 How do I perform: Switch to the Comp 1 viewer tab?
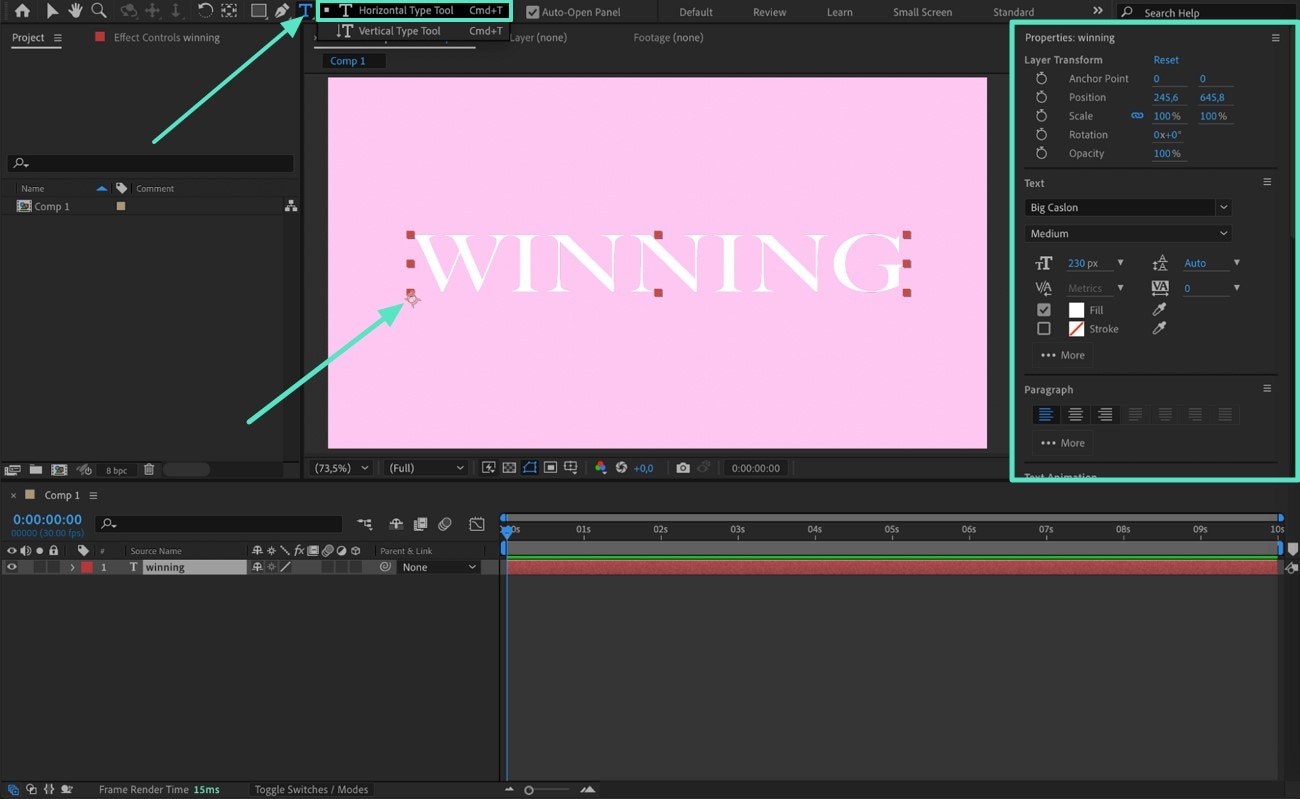pos(351,60)
